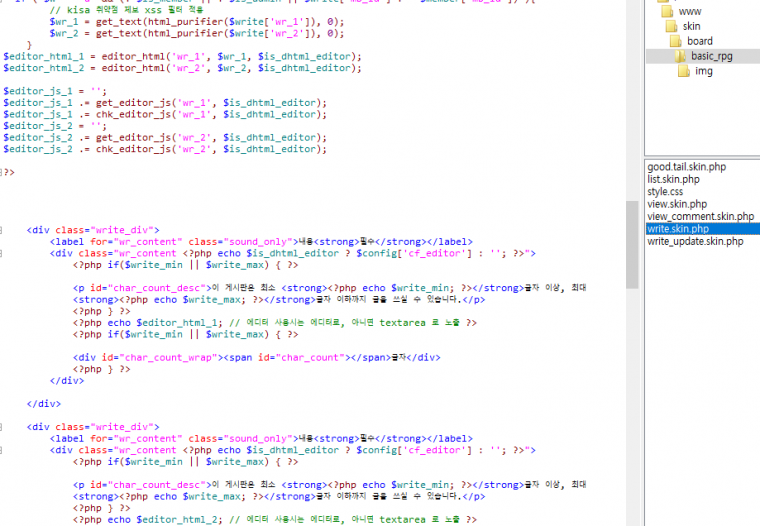Click the skin folder icon
This screenshot has height=526, width=760.
tap(671, 26)
